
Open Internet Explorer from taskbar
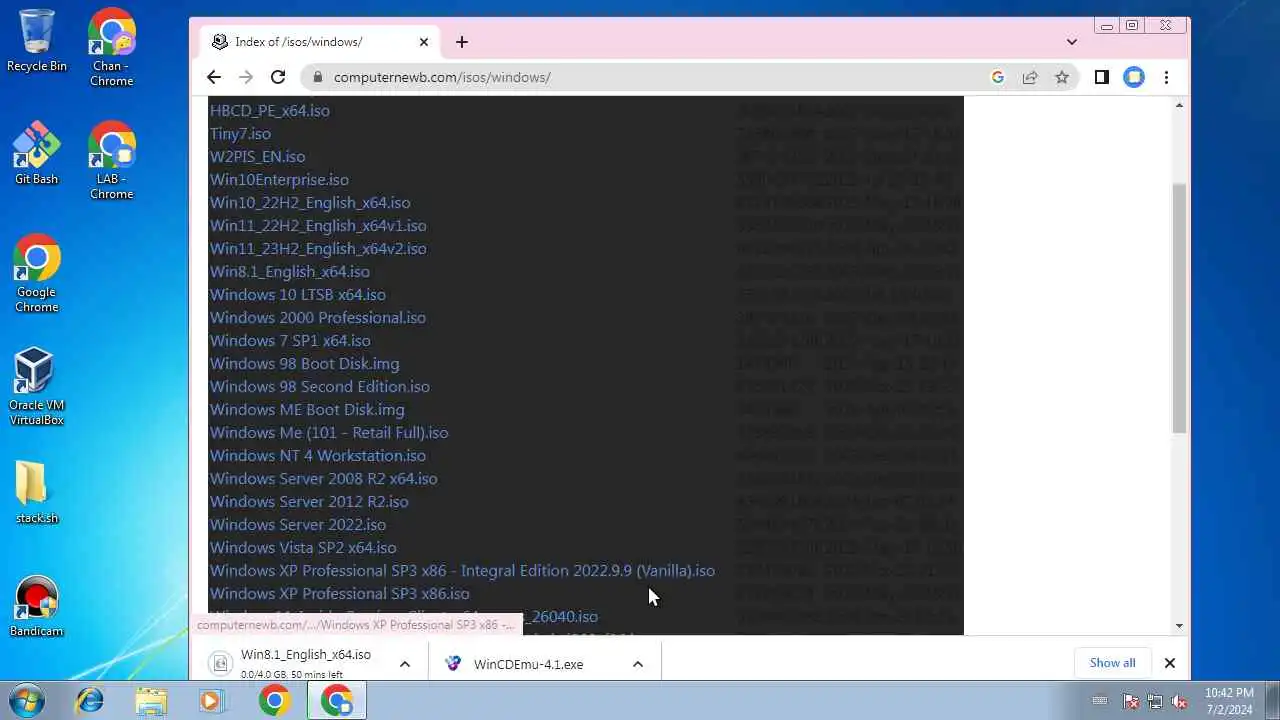click(90, 700)
